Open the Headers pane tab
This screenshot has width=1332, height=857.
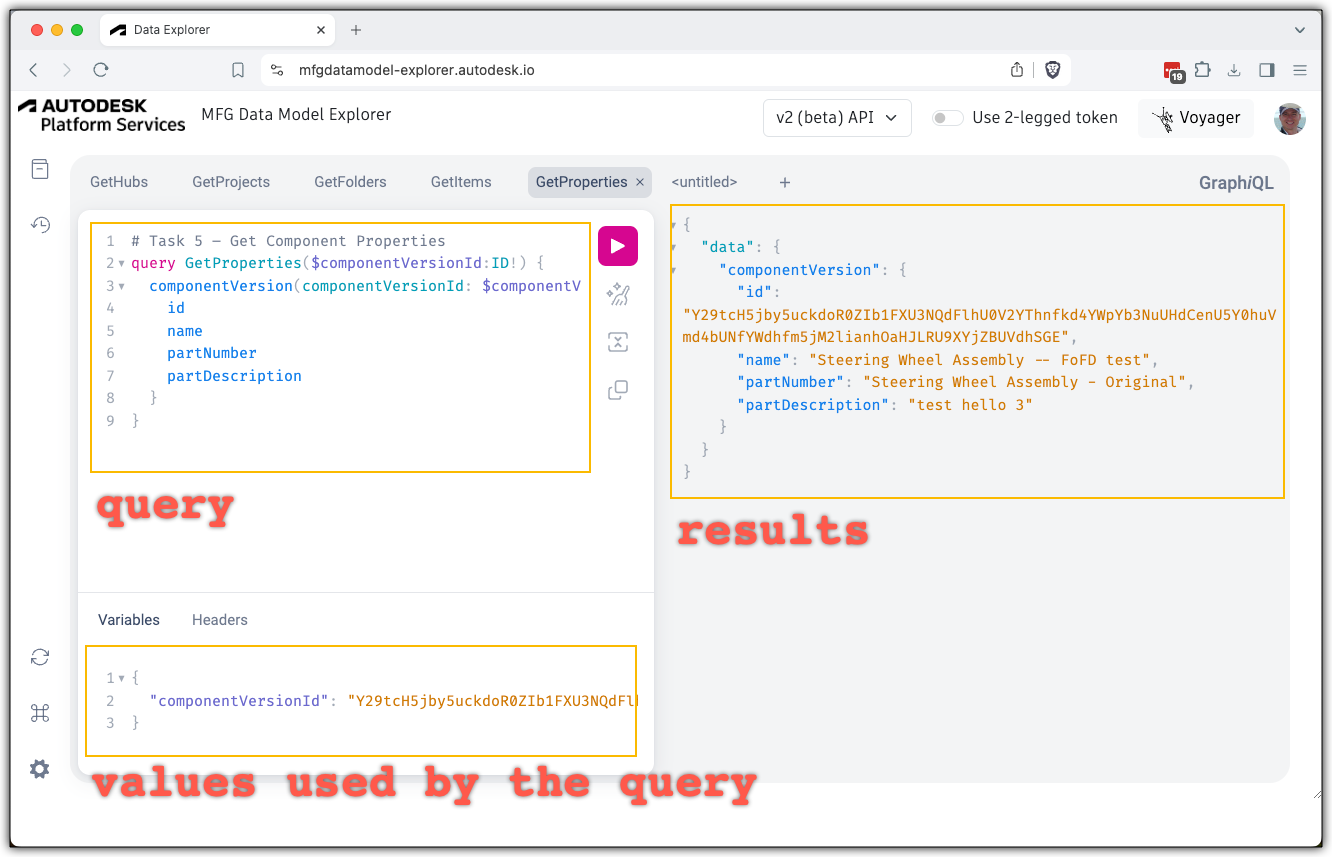[220, 620]
